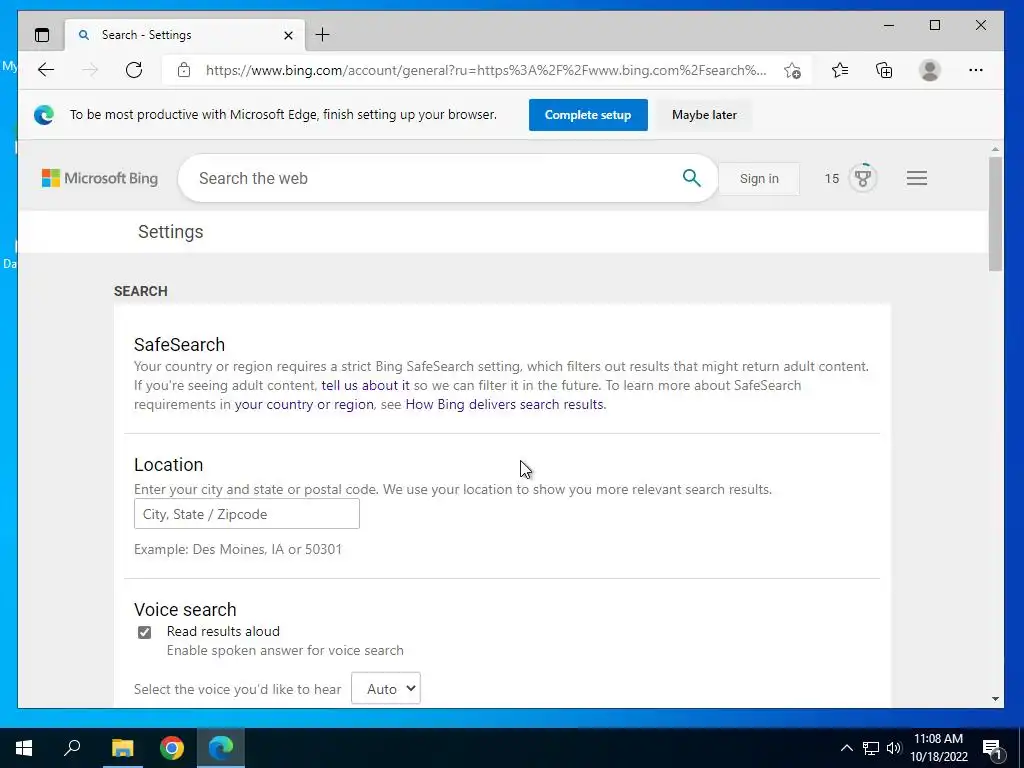
Task: Go to Microsoft Bing home logo
Action: point(100,178)
